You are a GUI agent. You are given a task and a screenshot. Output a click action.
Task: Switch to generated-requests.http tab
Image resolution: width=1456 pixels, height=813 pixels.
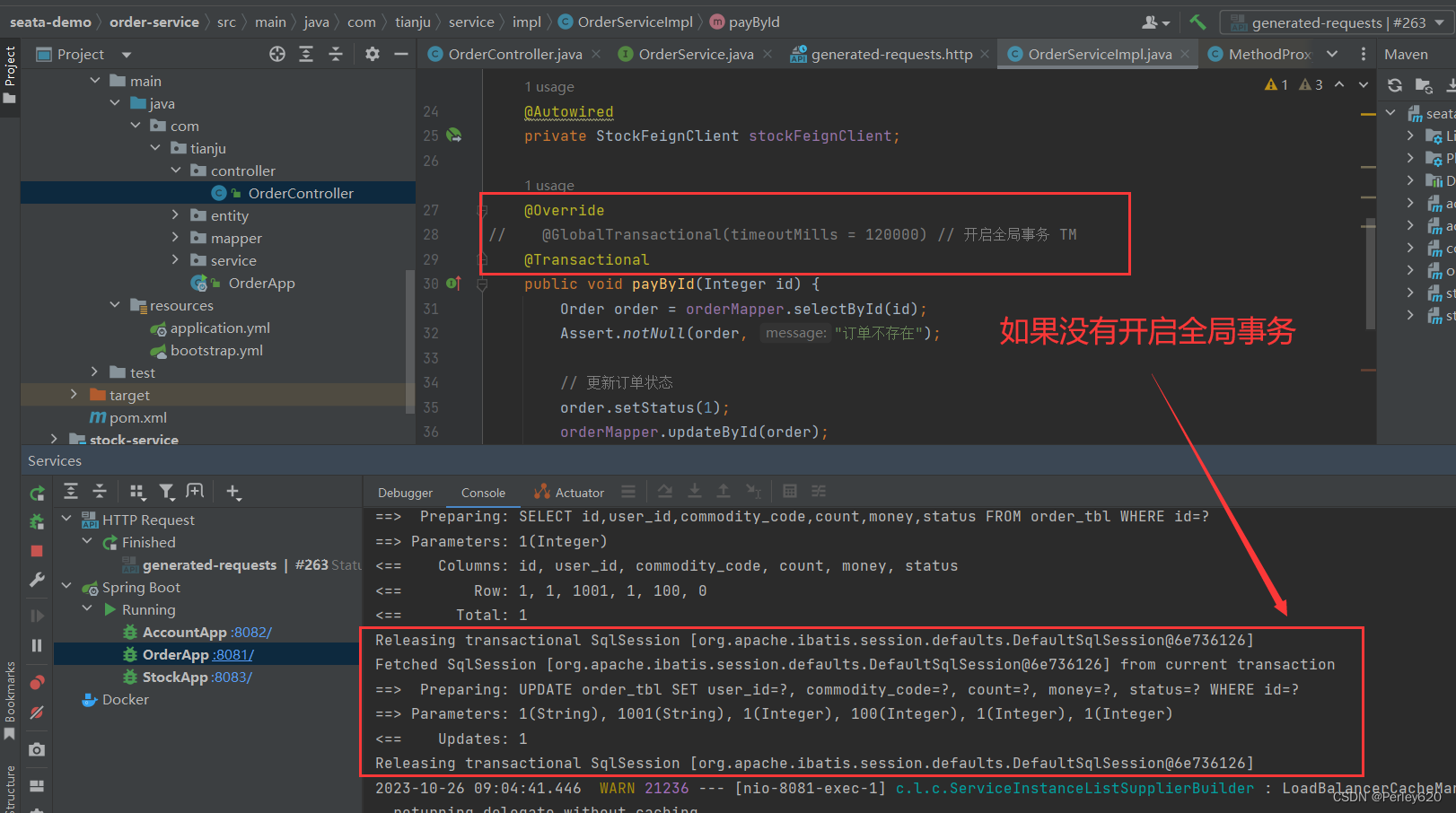[891, 55]
